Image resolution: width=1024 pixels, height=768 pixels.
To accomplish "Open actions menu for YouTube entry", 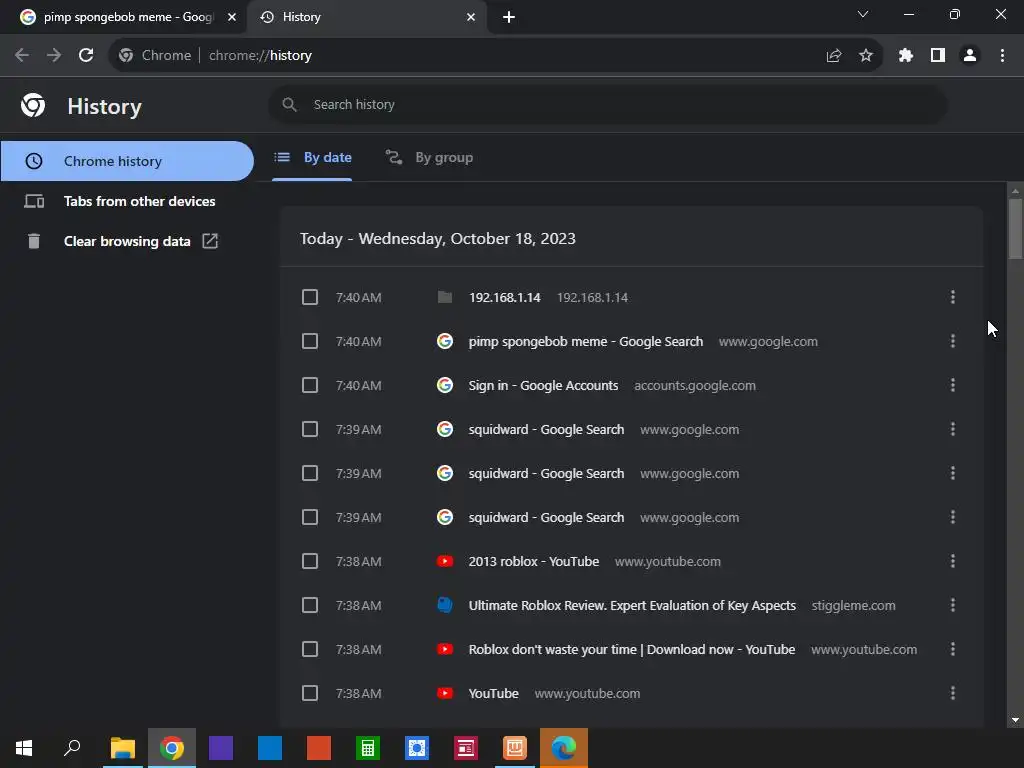I will (953, 693).
